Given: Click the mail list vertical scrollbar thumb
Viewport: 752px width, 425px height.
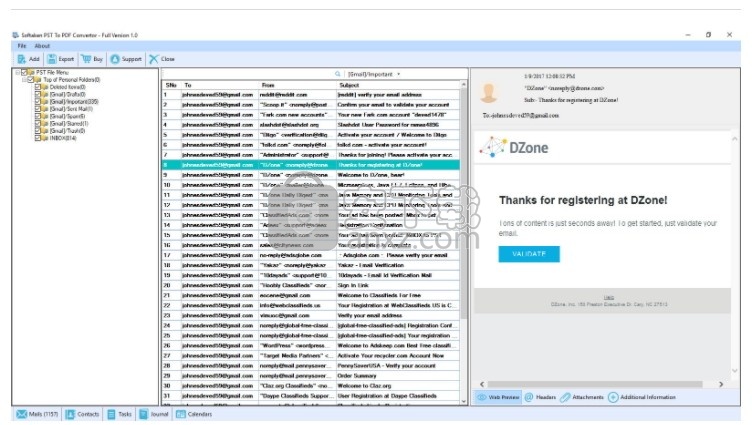Looking at the screenshot, I should pos(463,204).
